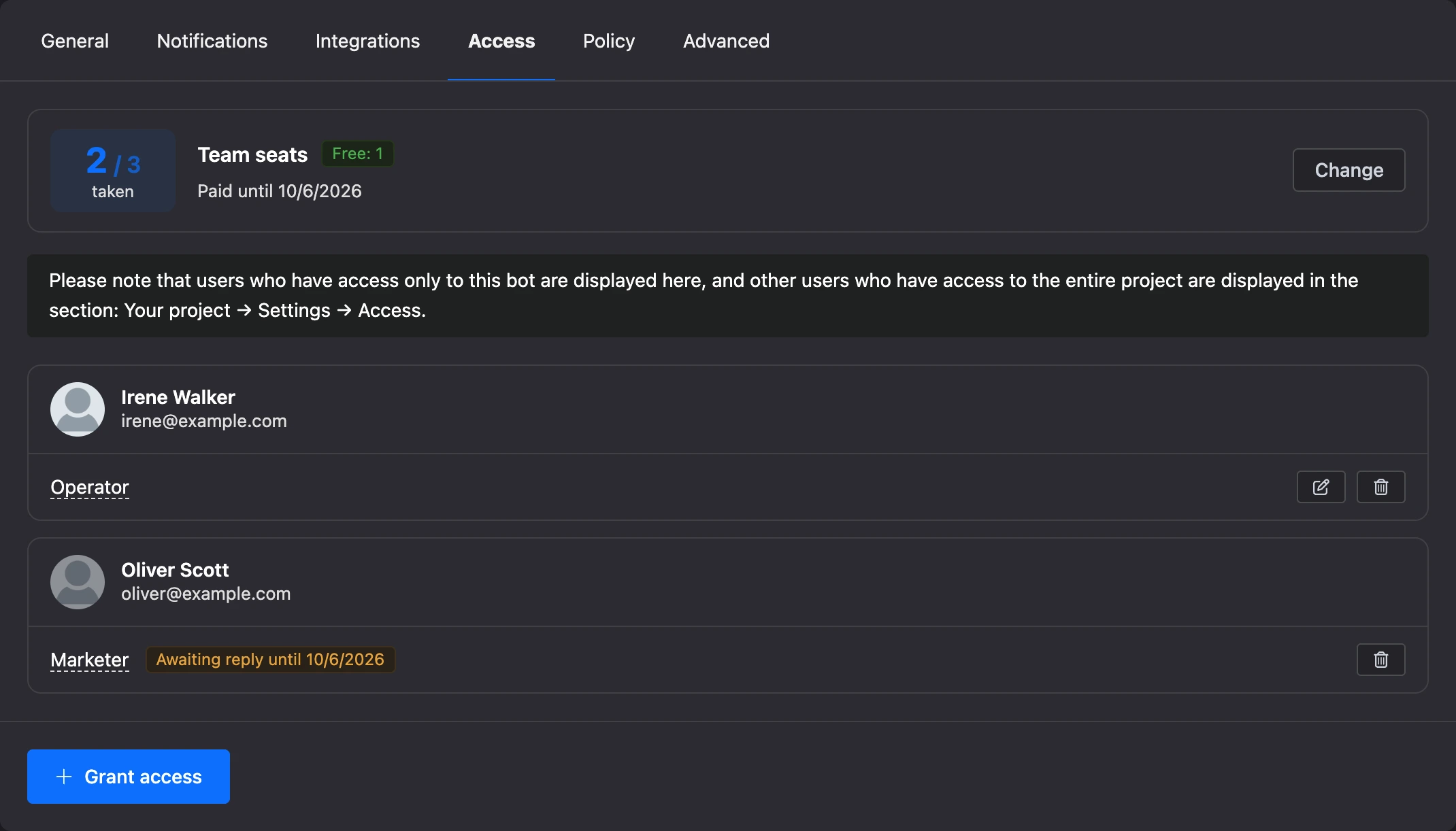This screenshot has height=831, width=1456.
Task: Click the Grant access button
Action: [x=129, y=777]
